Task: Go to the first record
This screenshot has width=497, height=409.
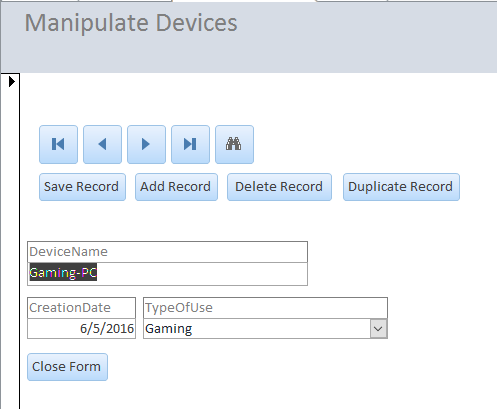Action: click(x=58, y=144)
